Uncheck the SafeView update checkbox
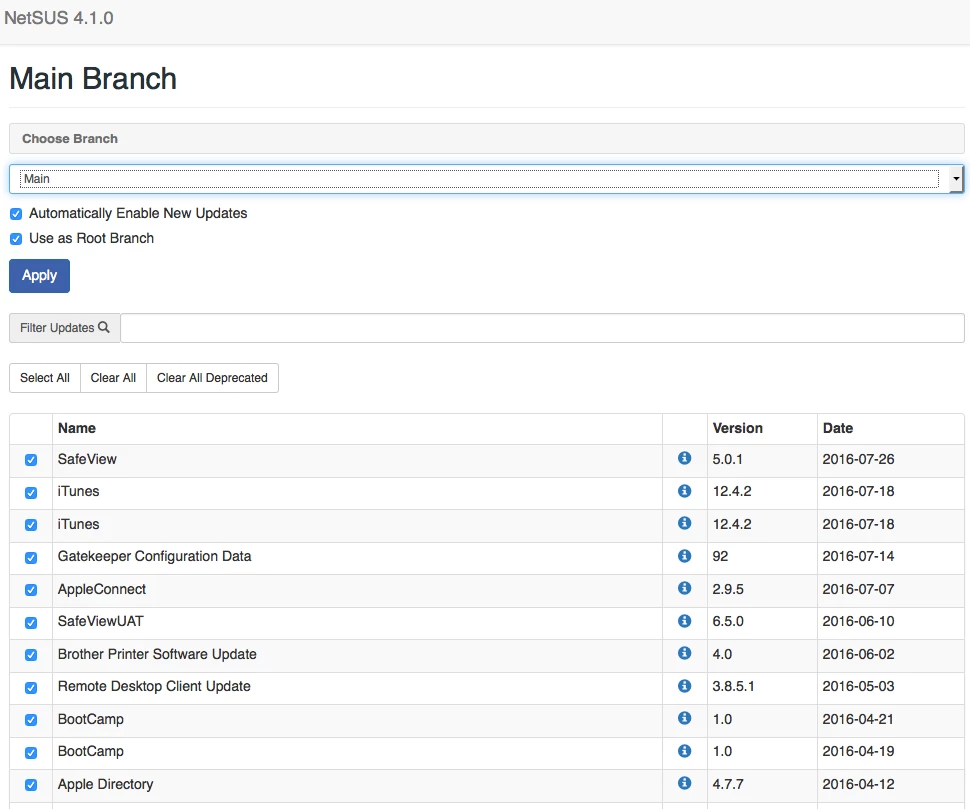970x809 pixels. pos(31,460)
